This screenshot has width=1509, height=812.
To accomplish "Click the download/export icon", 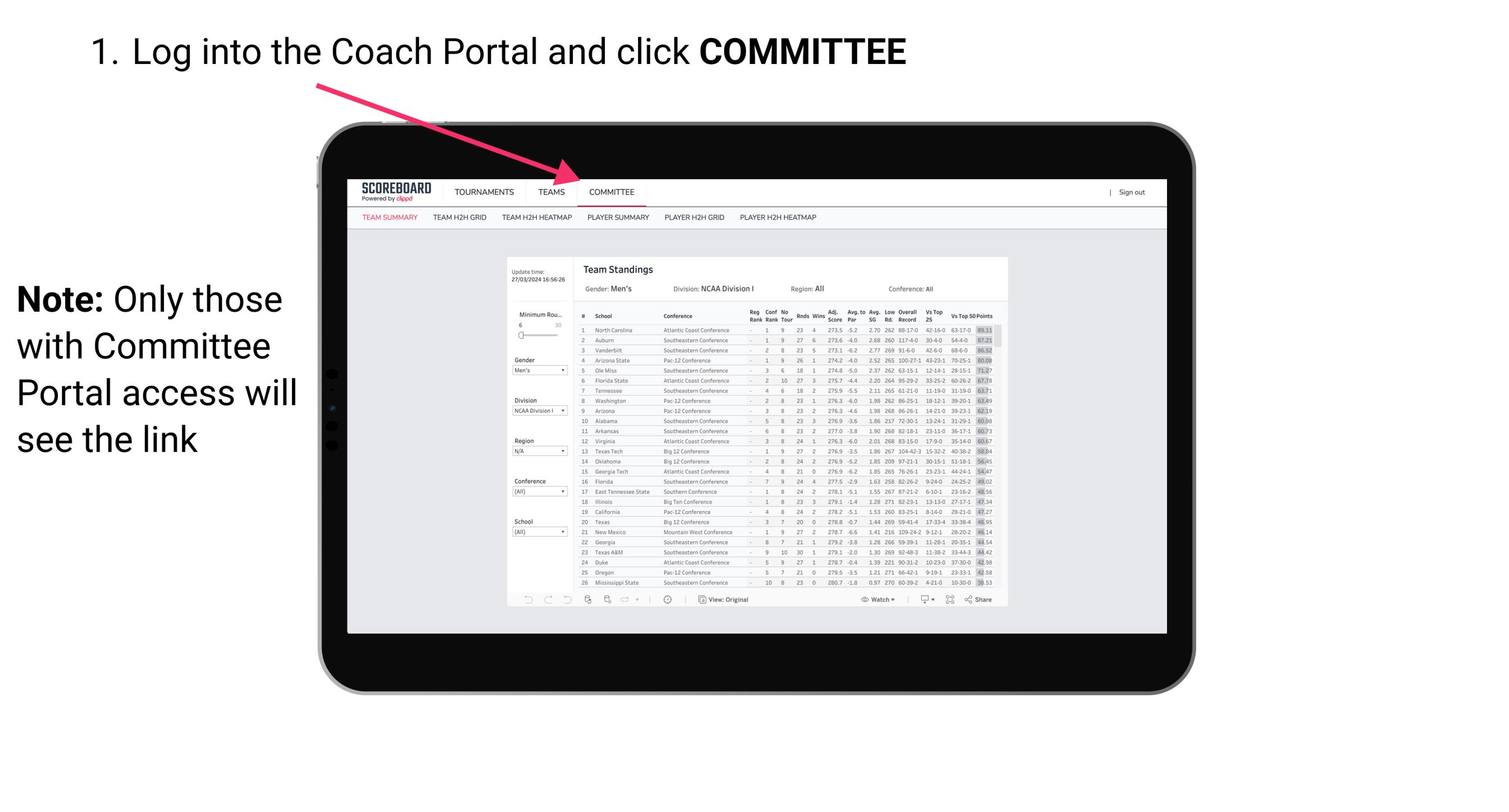I will pos(921,600).
